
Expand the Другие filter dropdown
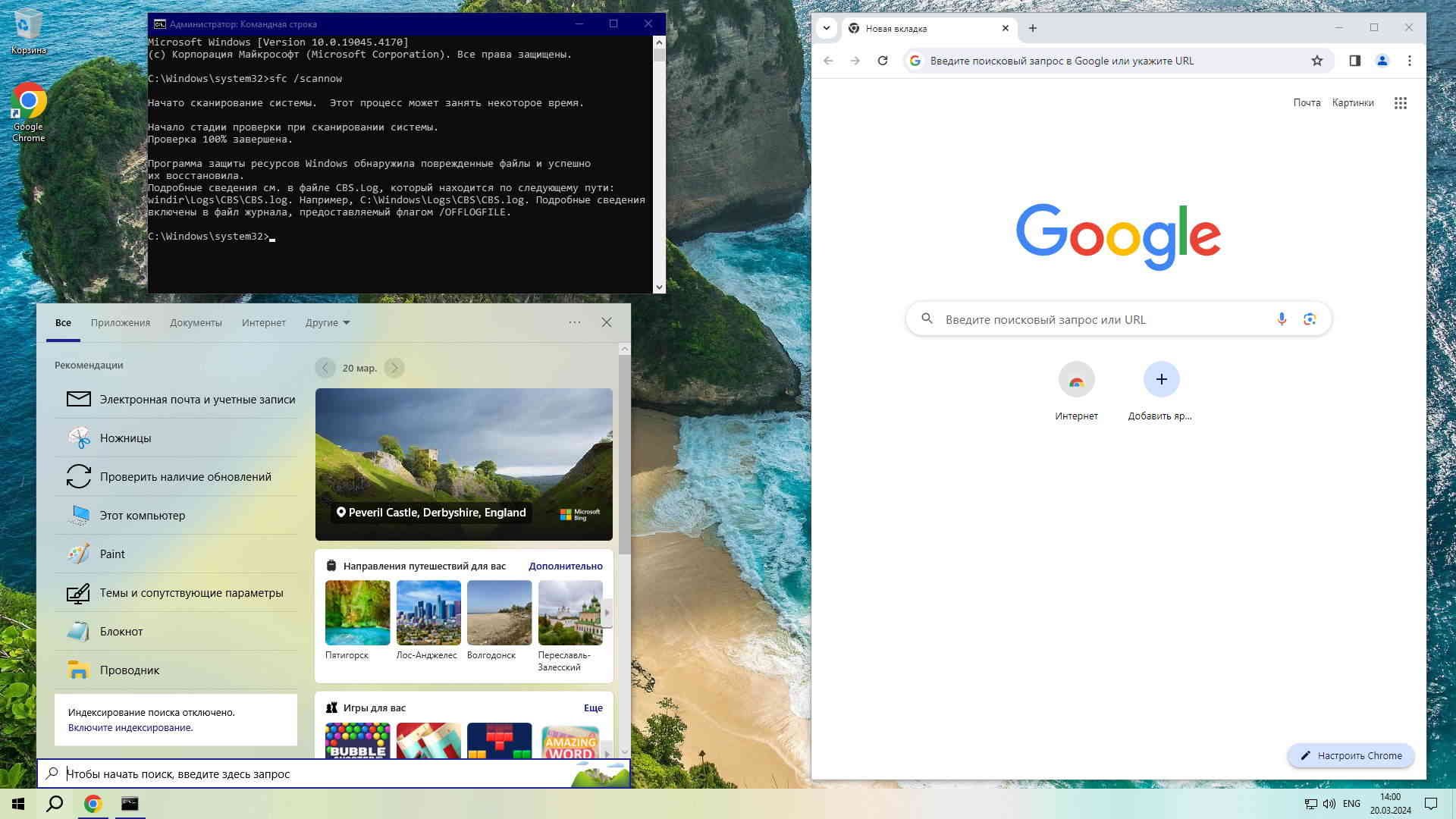[328, 322]
